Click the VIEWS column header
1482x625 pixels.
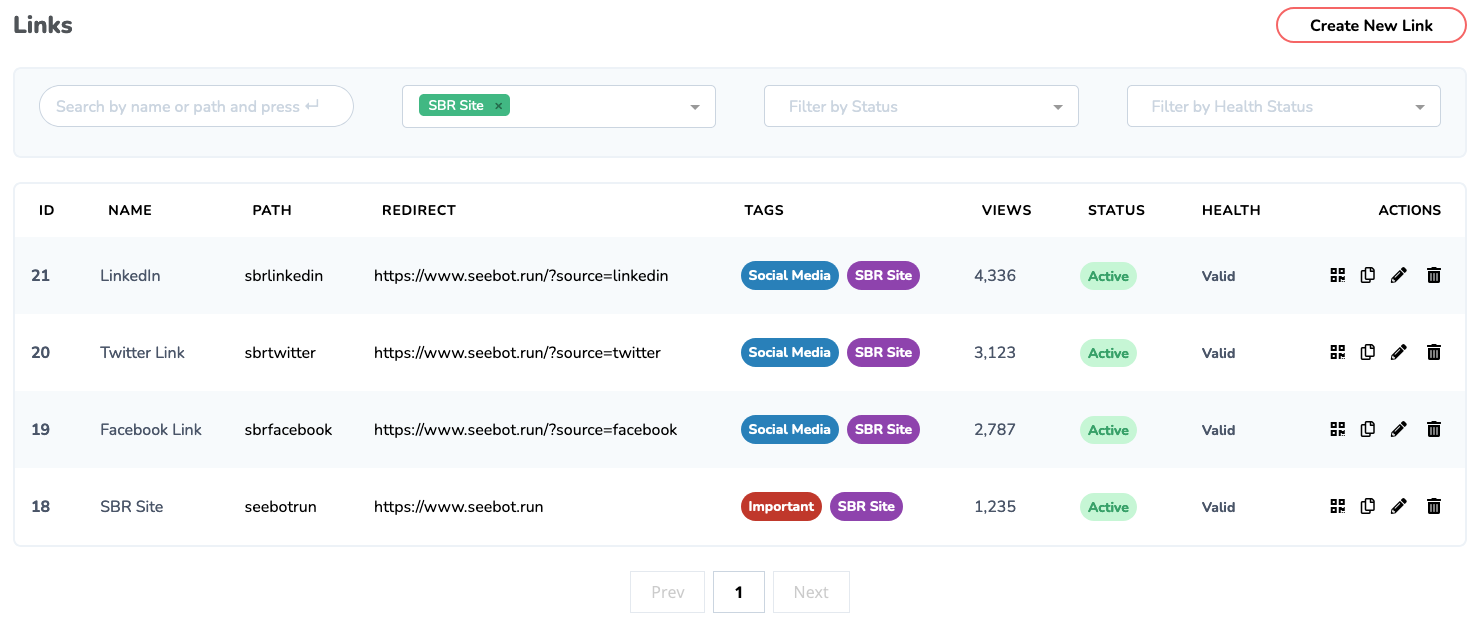tap(1007, 210)
